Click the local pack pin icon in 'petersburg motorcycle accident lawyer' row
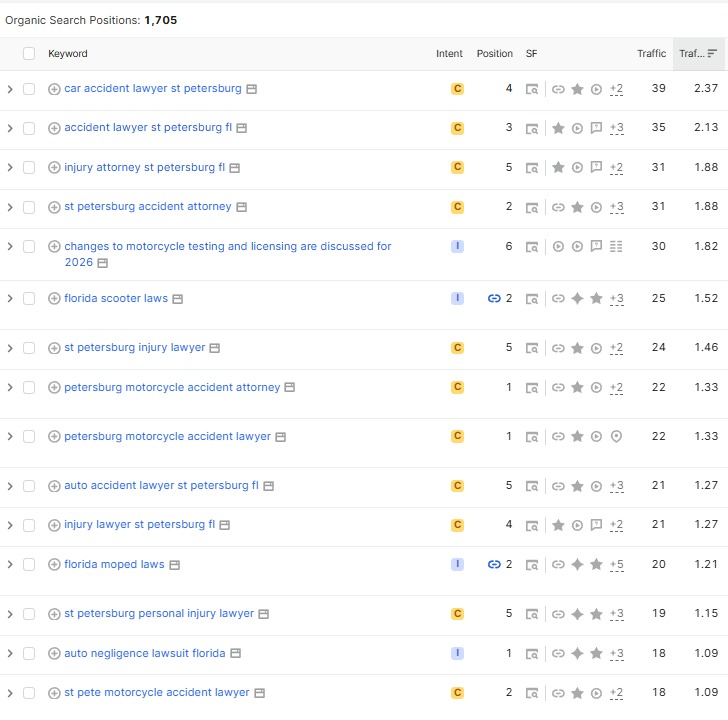This screenshot has width=728, height=720. 616,437
